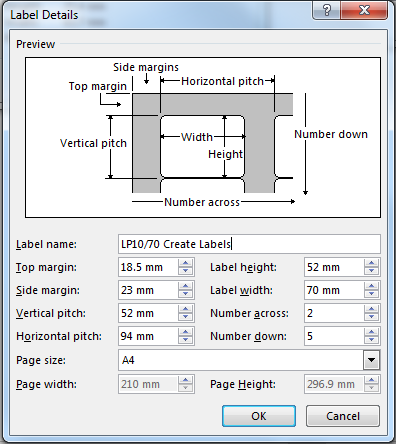Image resolution: width=396 pixels, height=444 pixels.
Task: Click the Label name input field
Action: pyautogui.click(x=249, y=244)
